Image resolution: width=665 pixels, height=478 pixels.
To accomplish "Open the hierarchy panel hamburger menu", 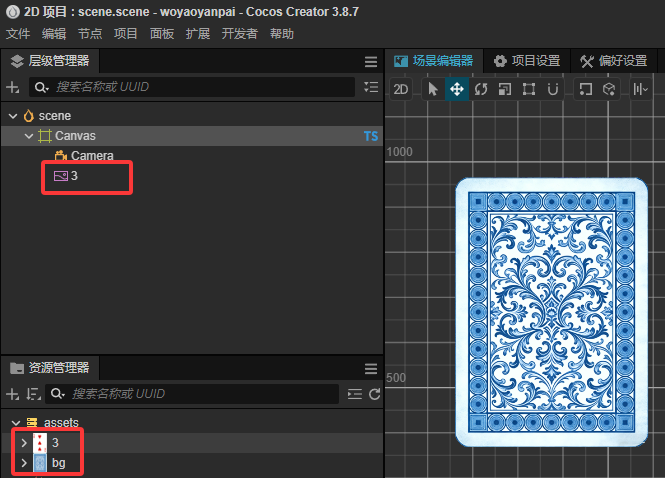I will point(371,62).
